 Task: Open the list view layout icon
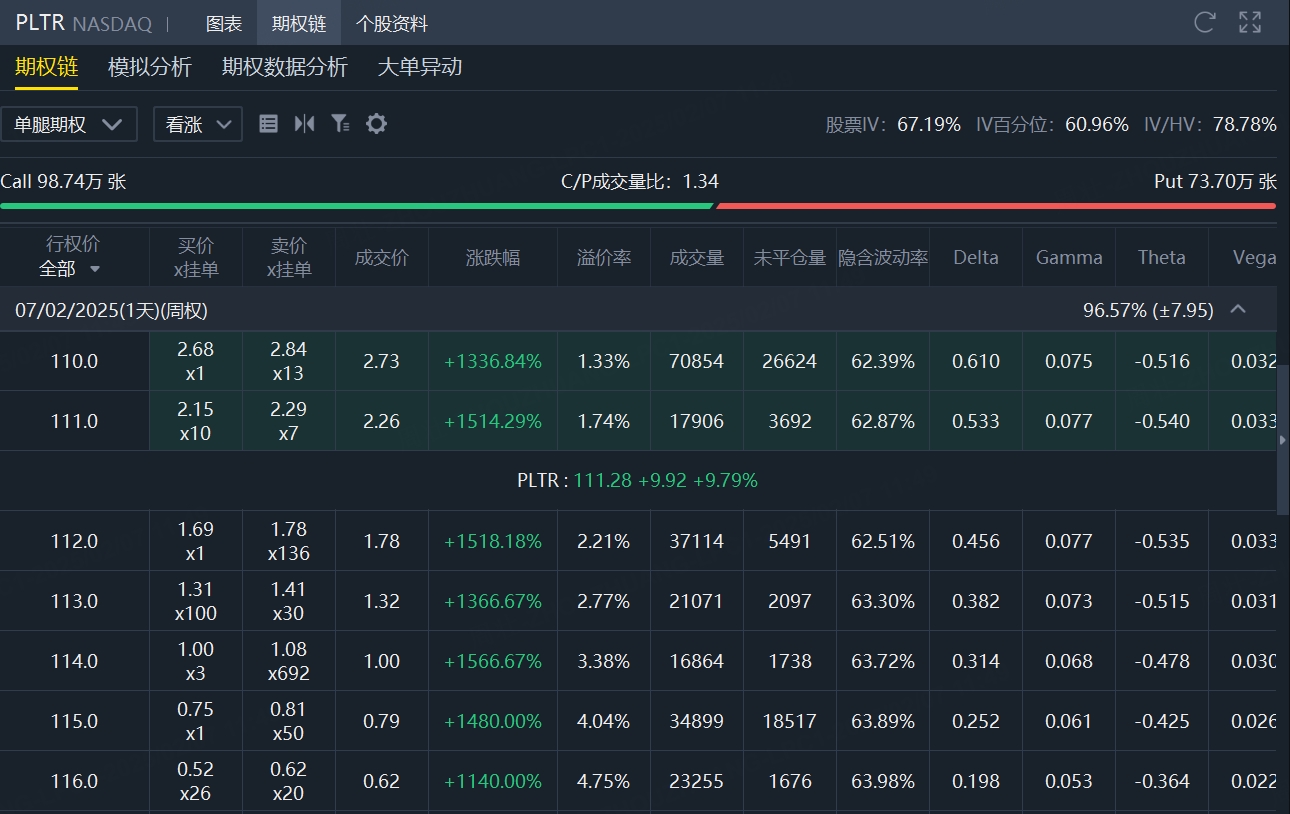tap(268, 124)
